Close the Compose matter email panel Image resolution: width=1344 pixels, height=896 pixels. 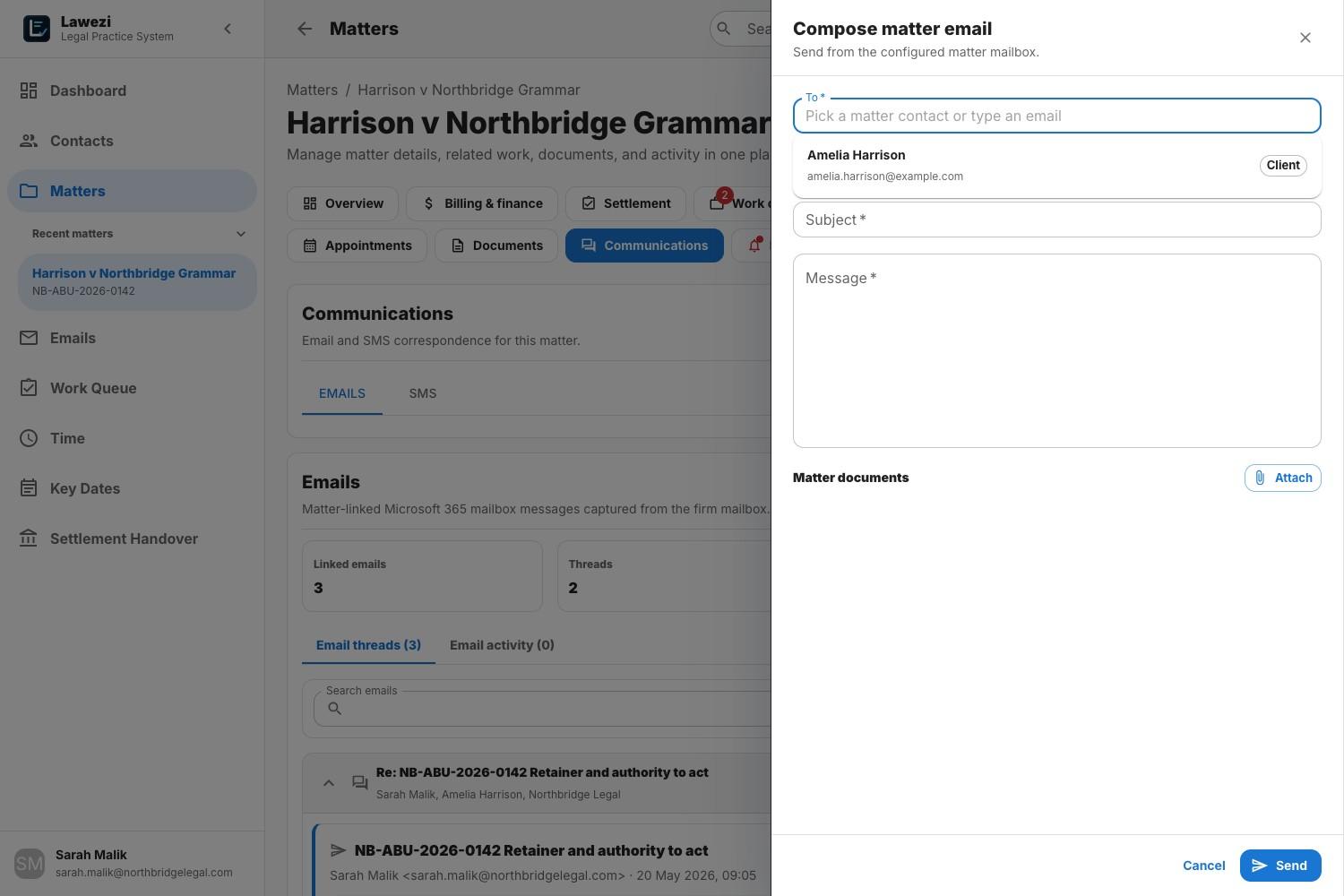1305,38
